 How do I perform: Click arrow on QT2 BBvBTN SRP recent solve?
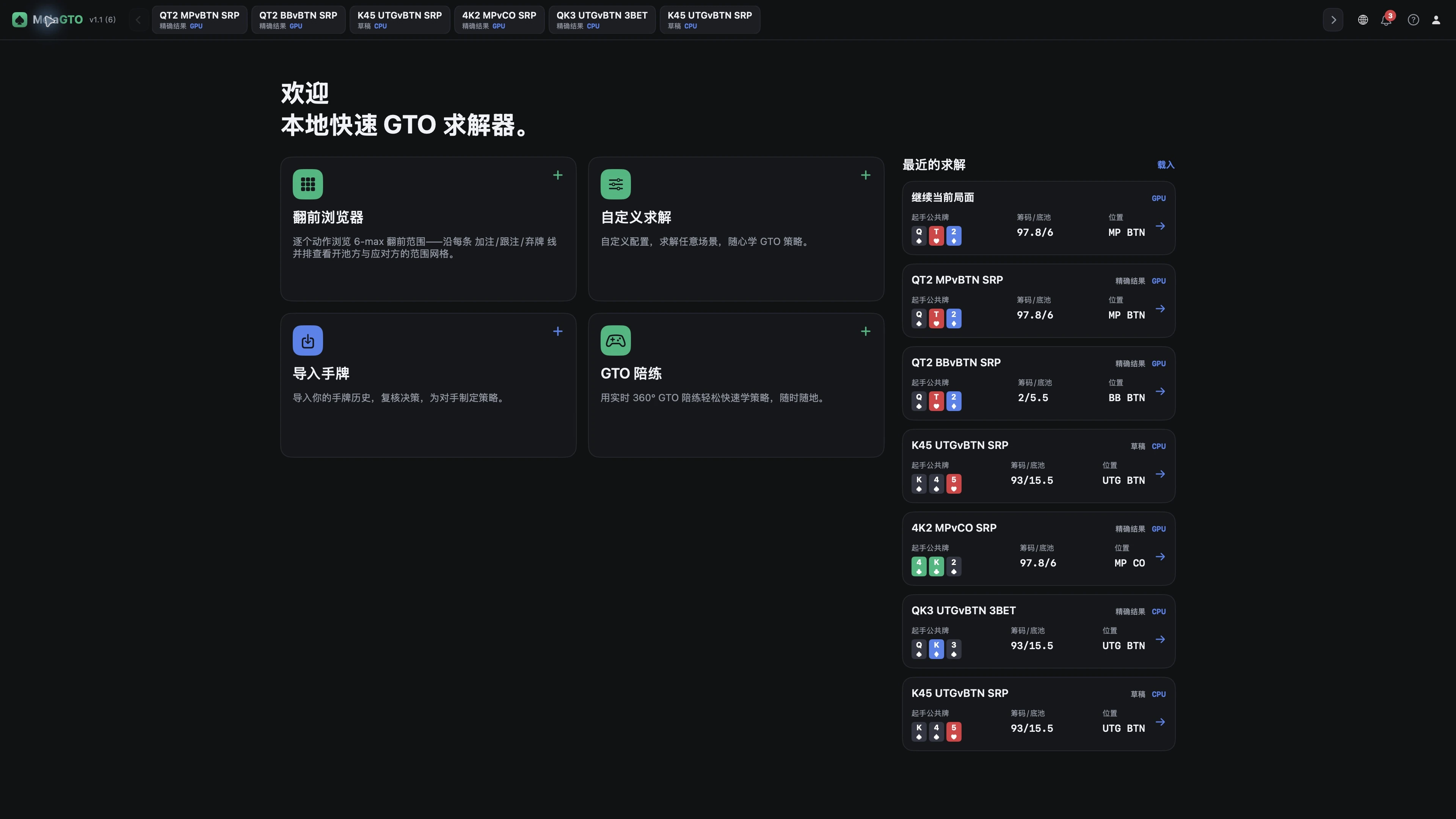tap(1160, 391)
